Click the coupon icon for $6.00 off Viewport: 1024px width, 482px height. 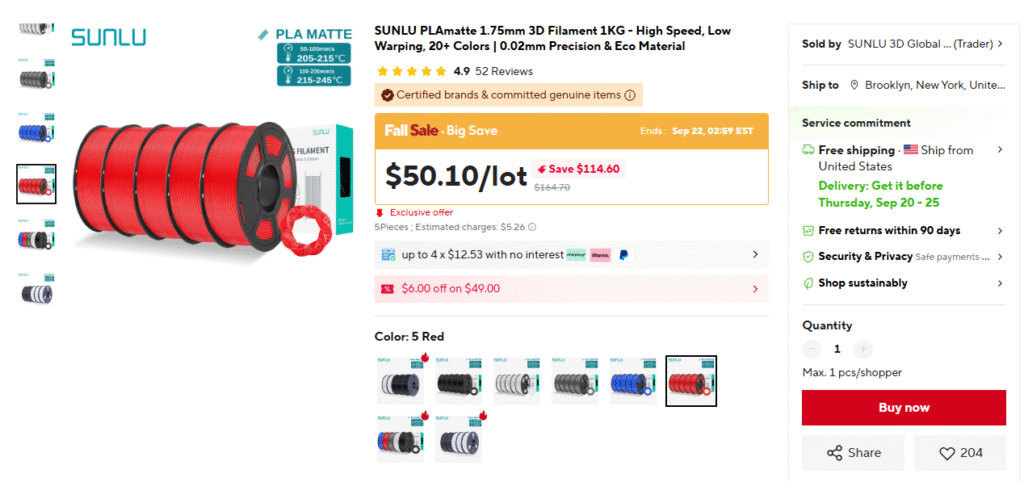pos(387,289)
